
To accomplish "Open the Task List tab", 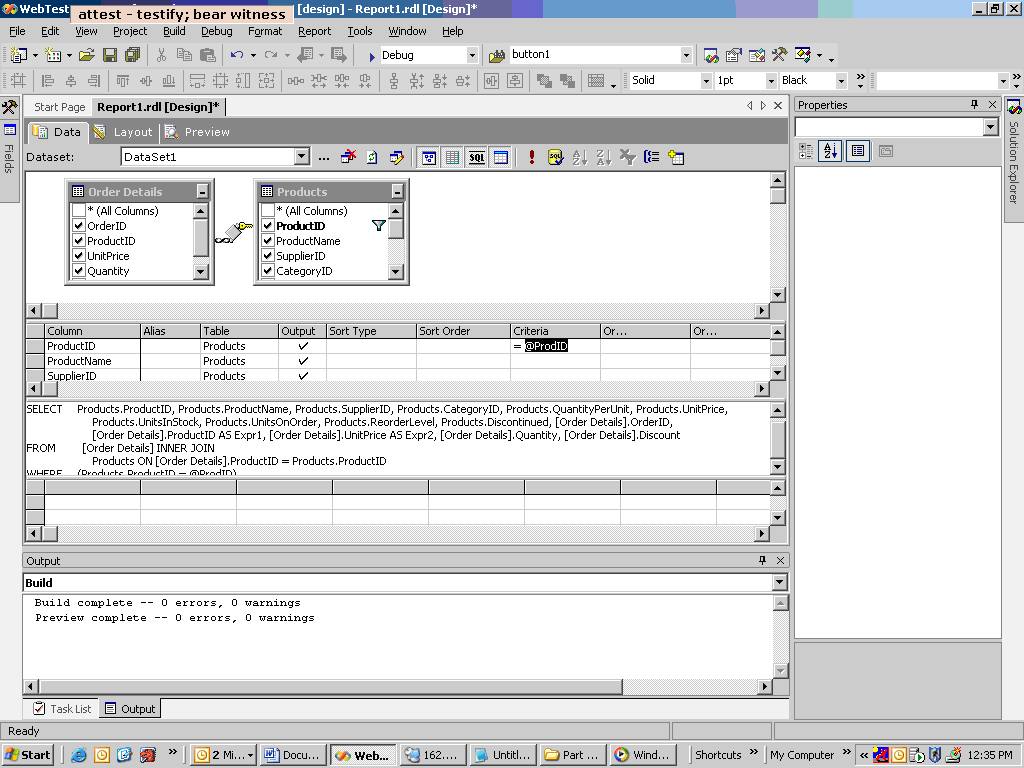I will pos(63,709).
